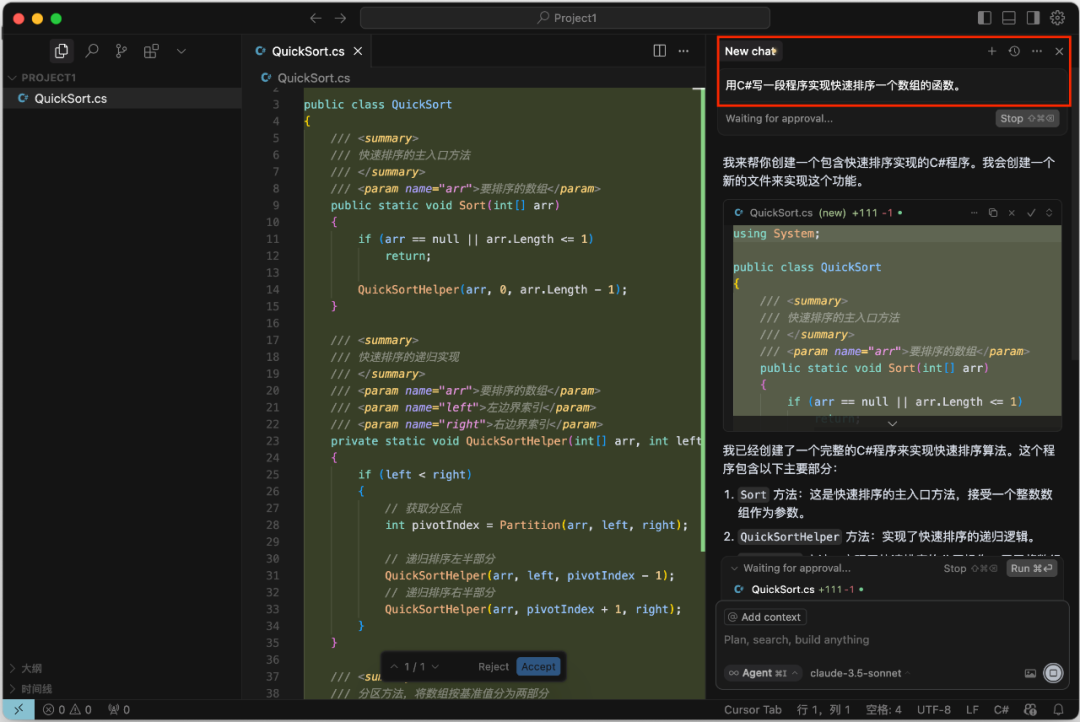Click the Reject button for changes
The image size is (1080, 722).
point(493,667)
